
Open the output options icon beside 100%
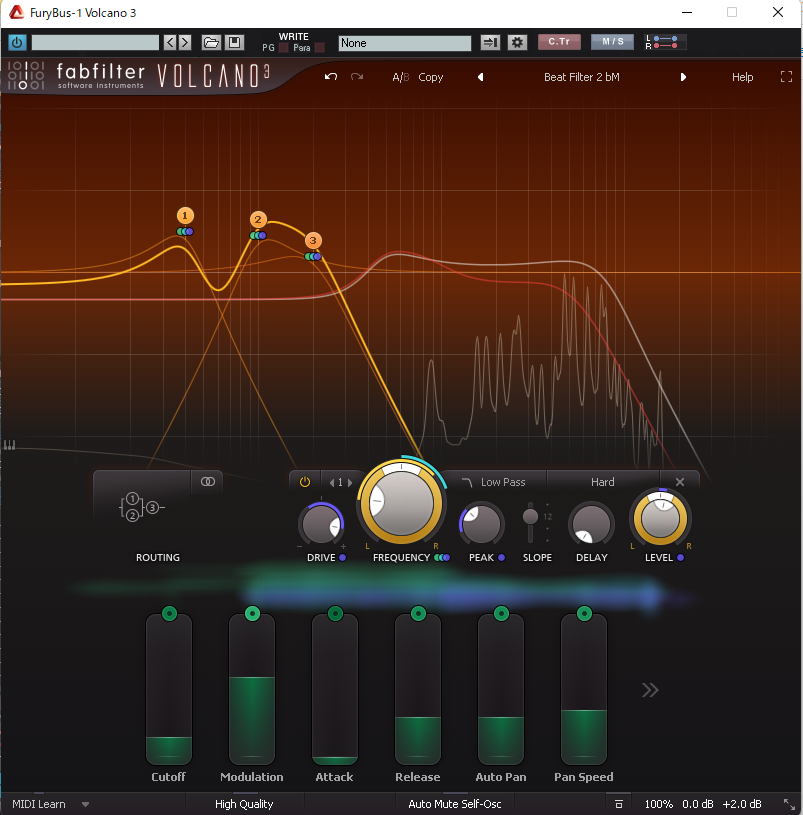(618, 804)
